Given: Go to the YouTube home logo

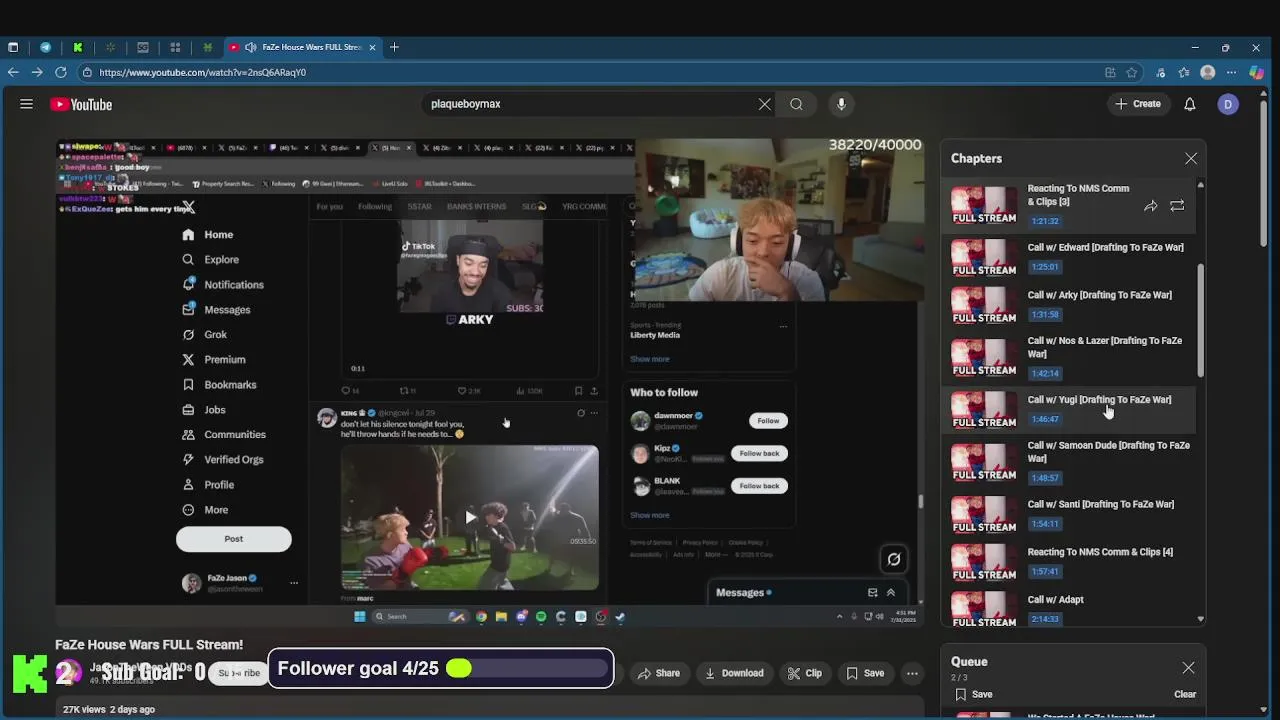Looking at the screenshot, I should [81, 104].
